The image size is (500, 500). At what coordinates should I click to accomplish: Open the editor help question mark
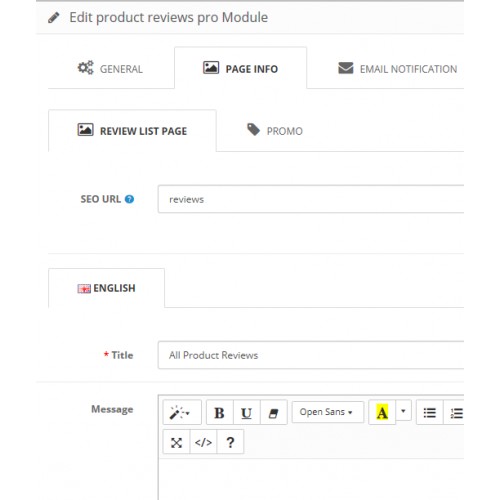coord(230,442)
